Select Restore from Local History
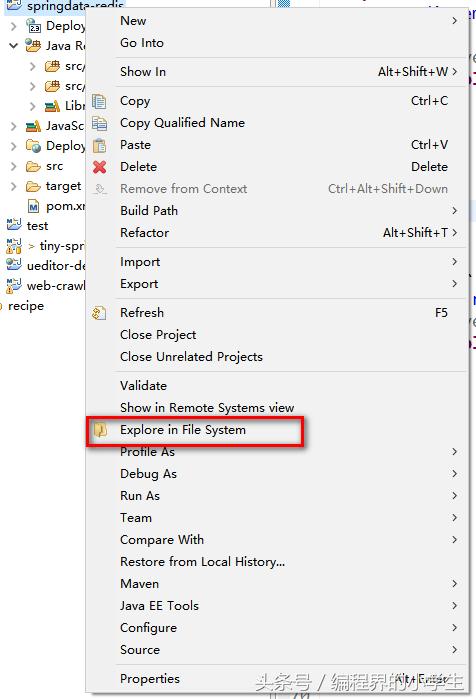This screenshot has width=476, height=699. click(x=202, y=562)
